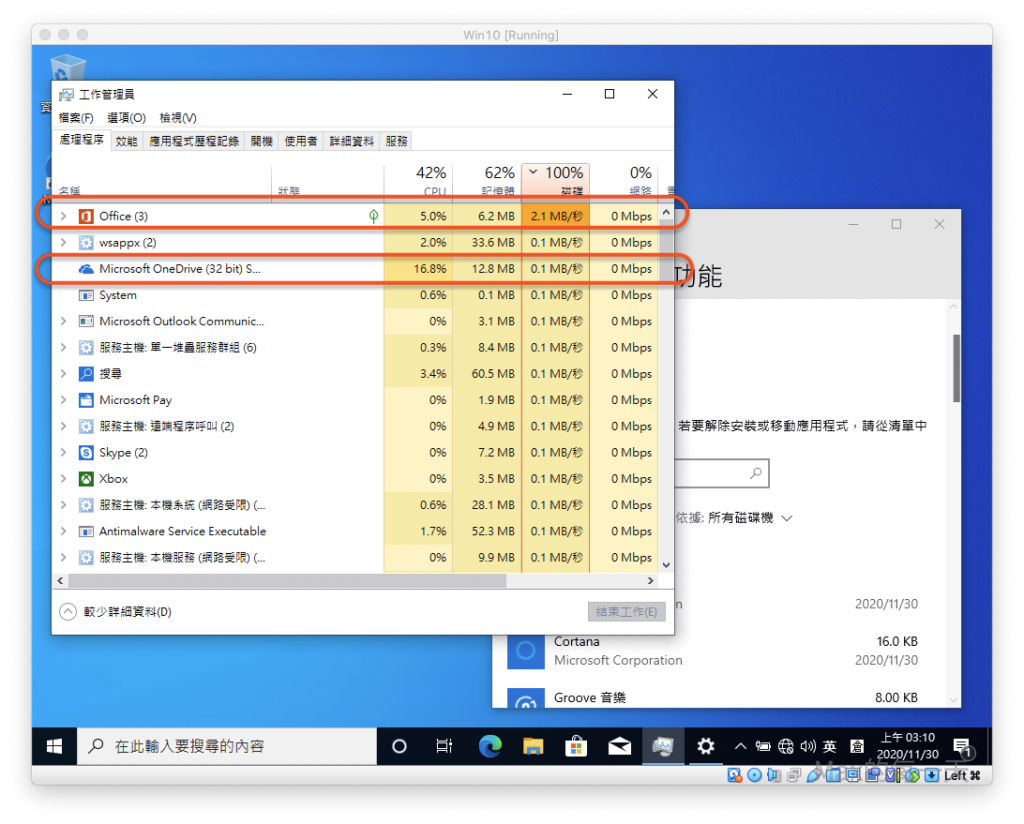Click the Windows taskbar search box
1024x824 pixels.
coord(228,746)
